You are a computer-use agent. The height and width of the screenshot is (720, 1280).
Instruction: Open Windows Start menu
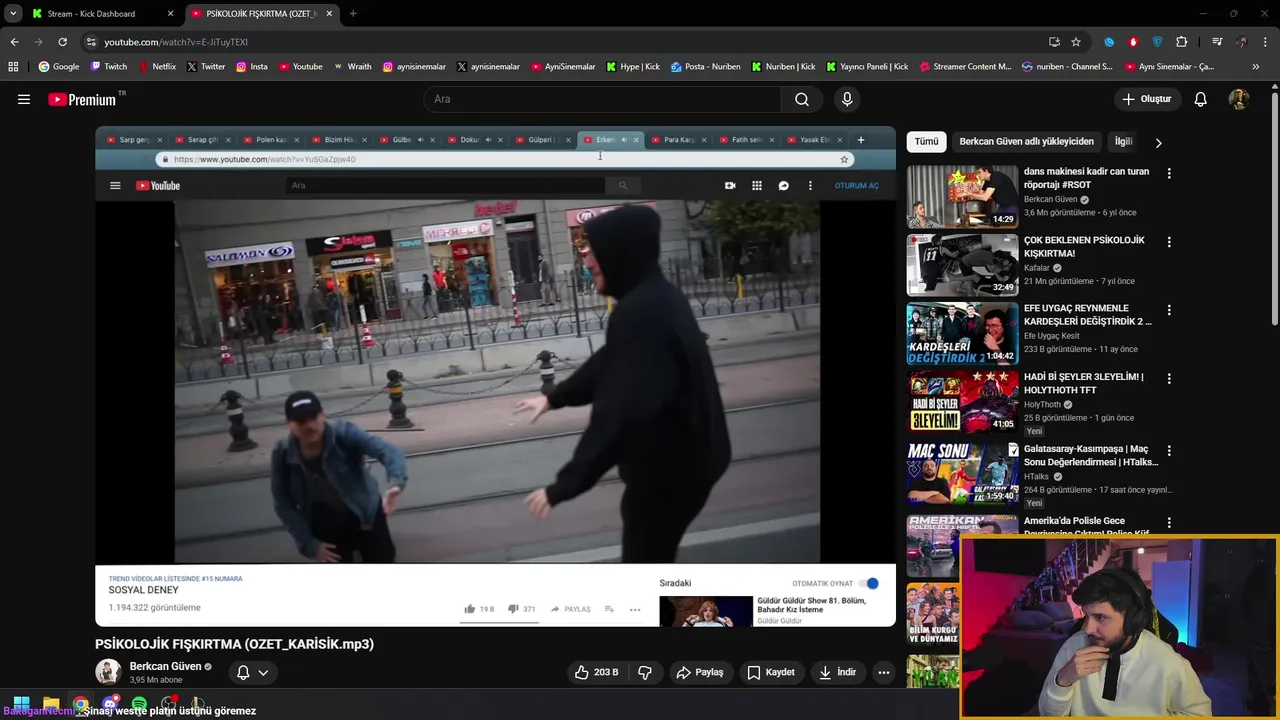pos(21,704)
